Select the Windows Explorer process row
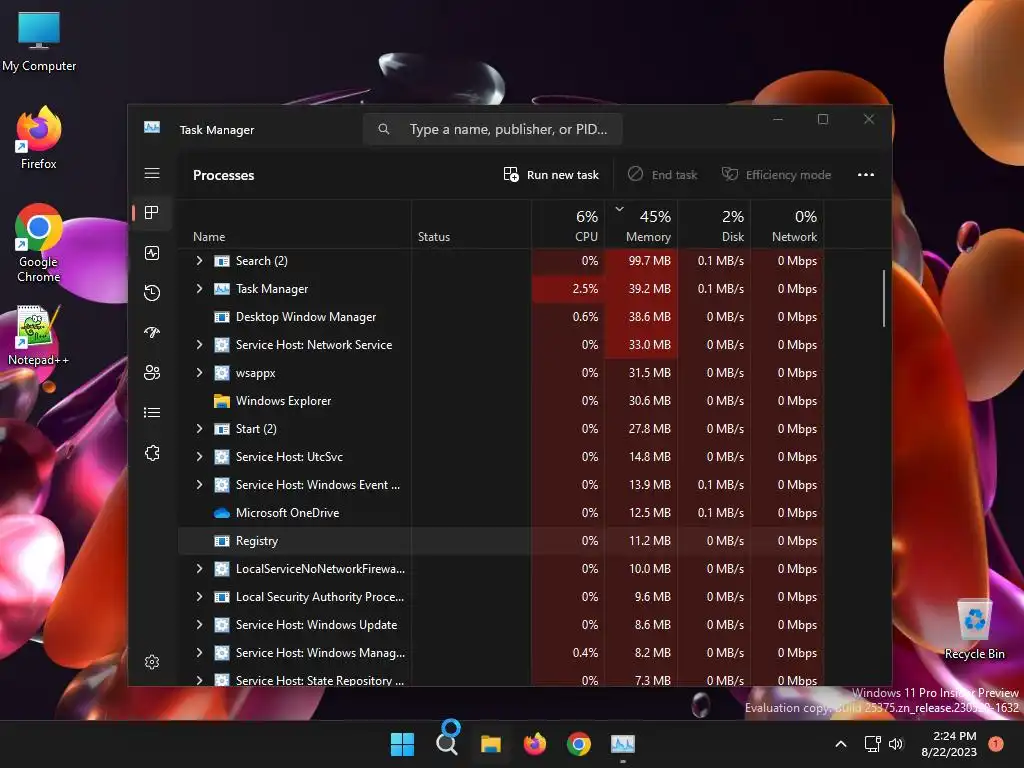 (x=500, y=401)
